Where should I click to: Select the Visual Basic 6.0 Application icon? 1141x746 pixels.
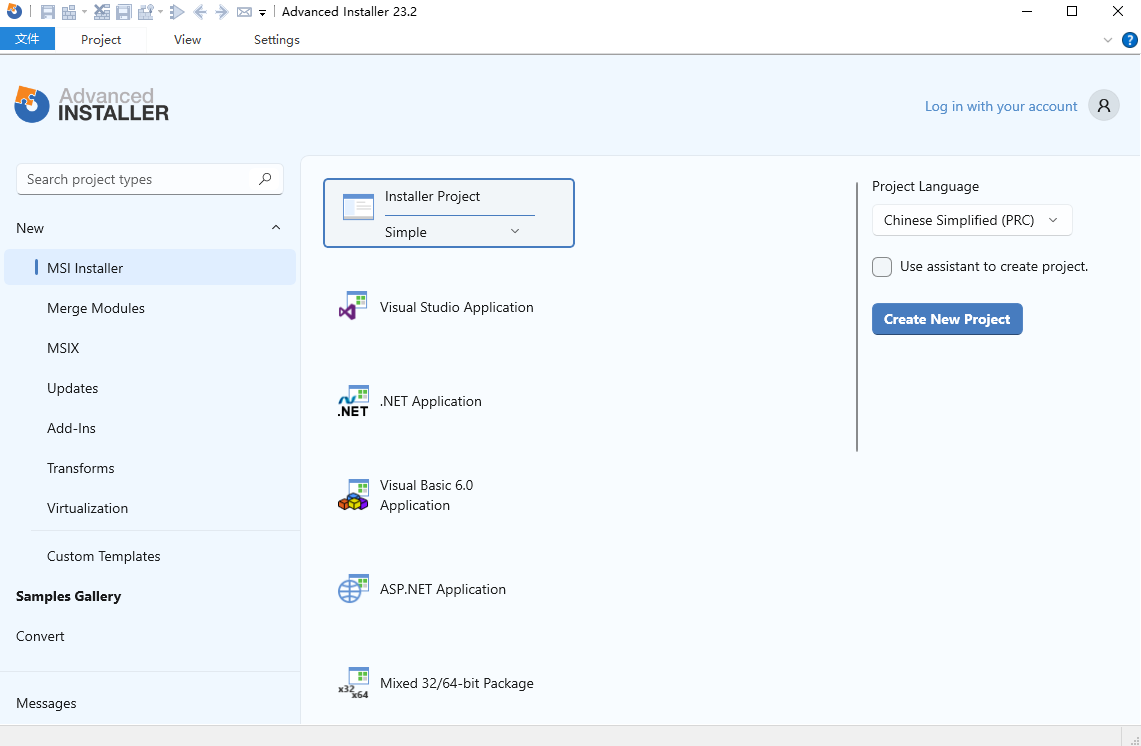pyautogui.click(x=353, y=495)
